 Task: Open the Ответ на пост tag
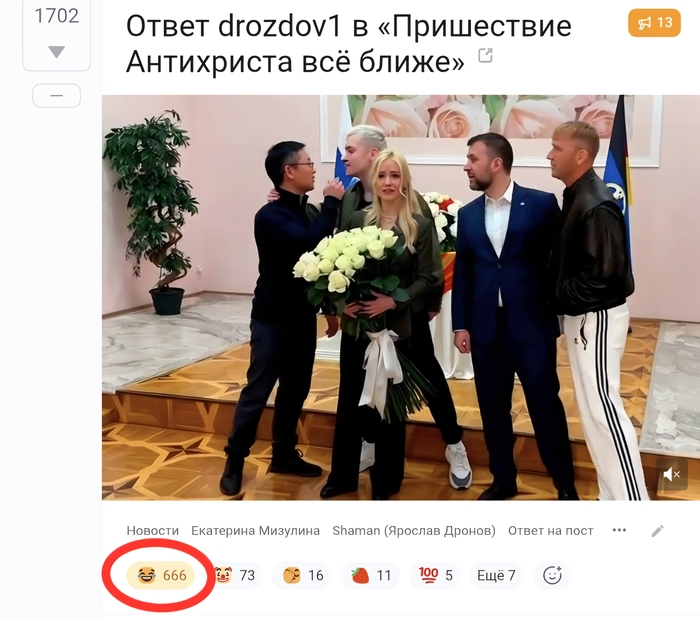550,531
